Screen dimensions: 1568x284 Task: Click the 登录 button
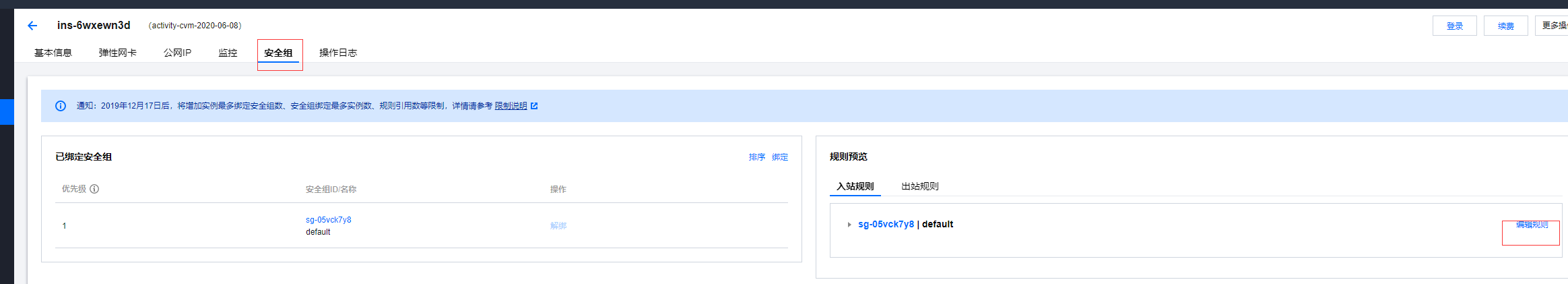click(1454, 26)
